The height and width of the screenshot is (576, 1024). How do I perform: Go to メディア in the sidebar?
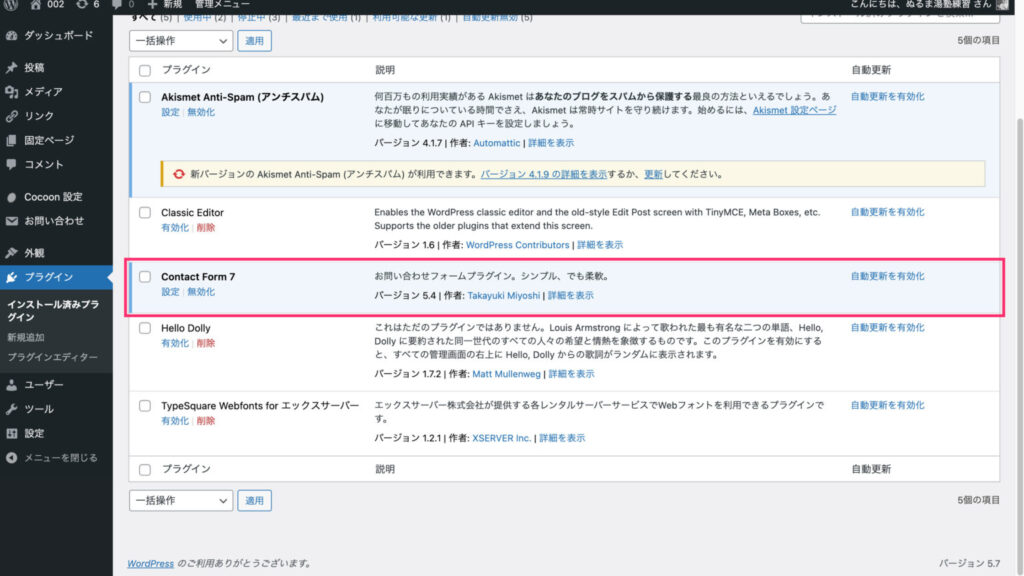tap(43, 92)
